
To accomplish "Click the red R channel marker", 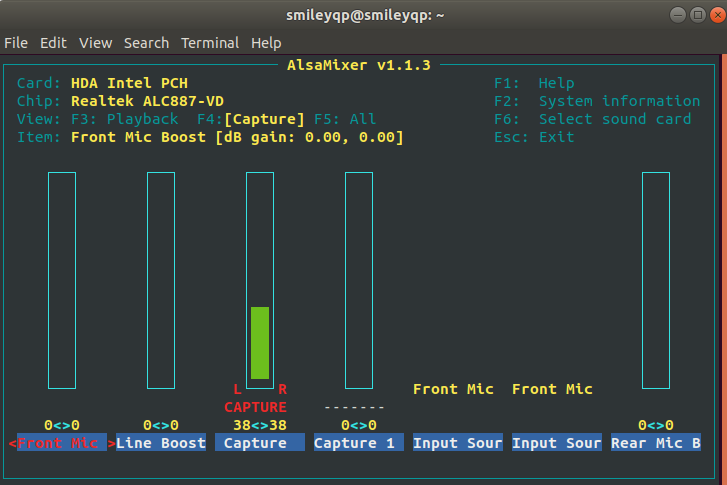I will click(x=282, y=389).
